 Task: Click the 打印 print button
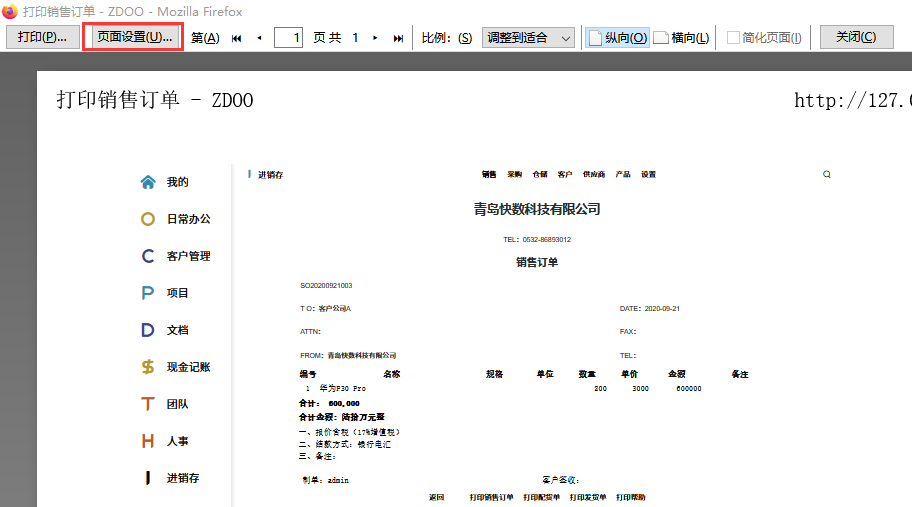click(42, 37)
